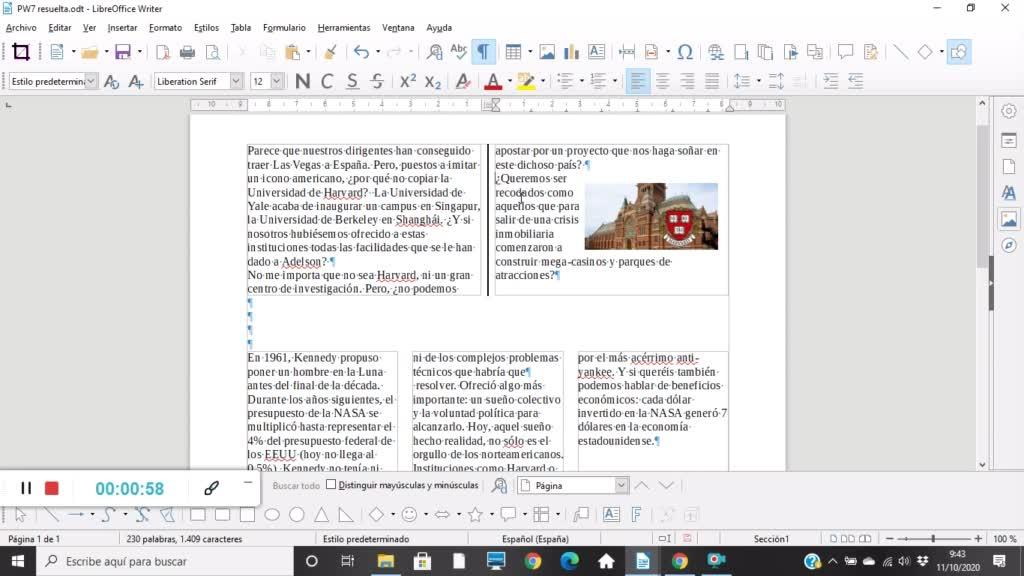Click the zoom slider in status bar
The width and height of the screenshot is (1024, 576).
(x=932, y=539)
